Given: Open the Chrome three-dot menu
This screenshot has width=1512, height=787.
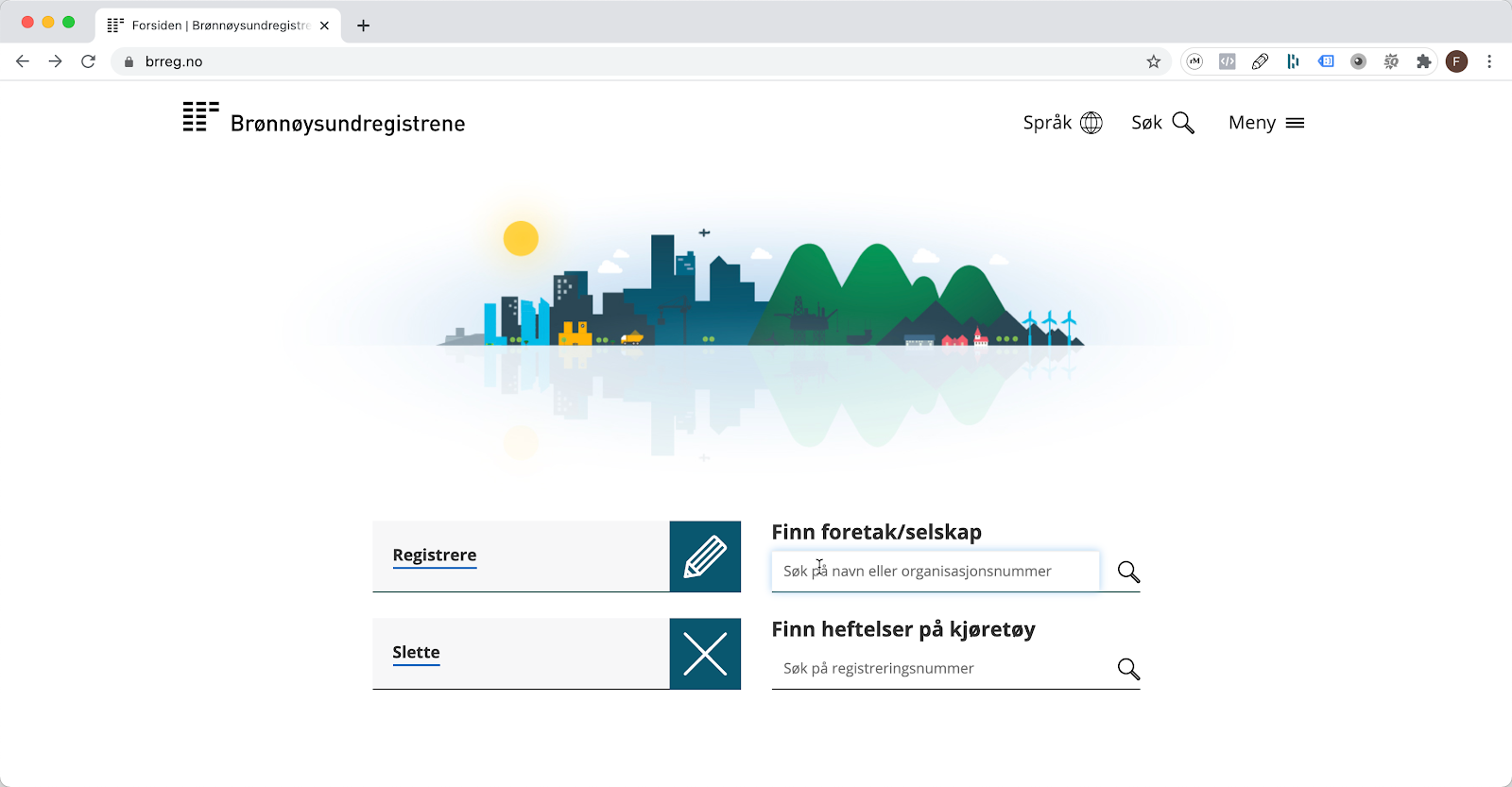Looking at the screenshot, I should (1489, 61).
